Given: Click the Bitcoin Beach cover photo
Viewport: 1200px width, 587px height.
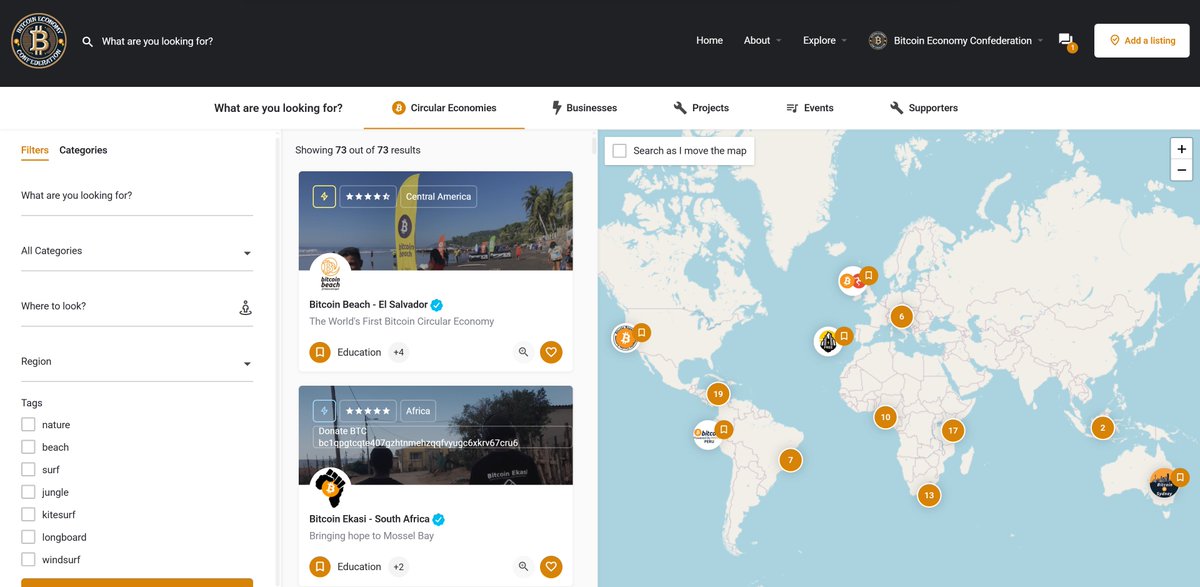Looking at the screenshot, I should [x=436, y=221].
